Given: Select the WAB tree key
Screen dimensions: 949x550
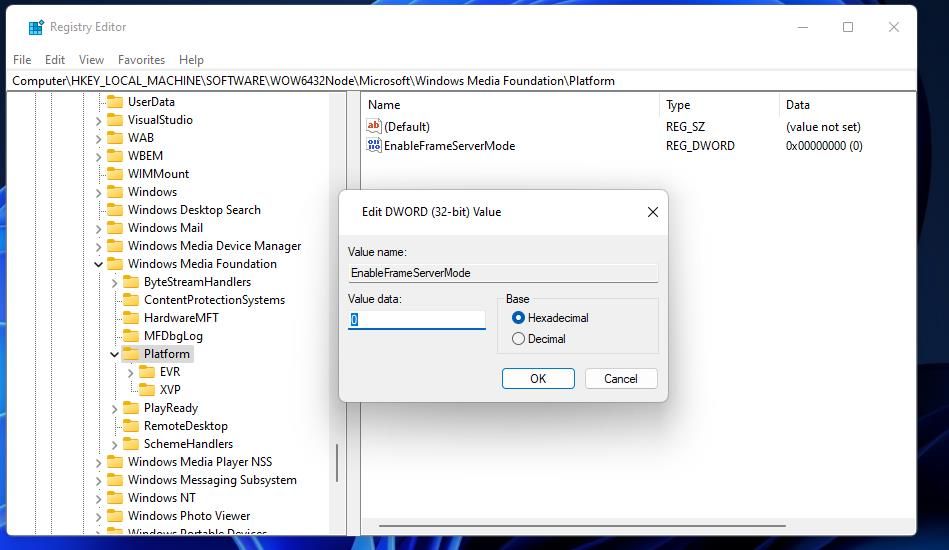Looking at the screenshot, I should pos(140,137).
